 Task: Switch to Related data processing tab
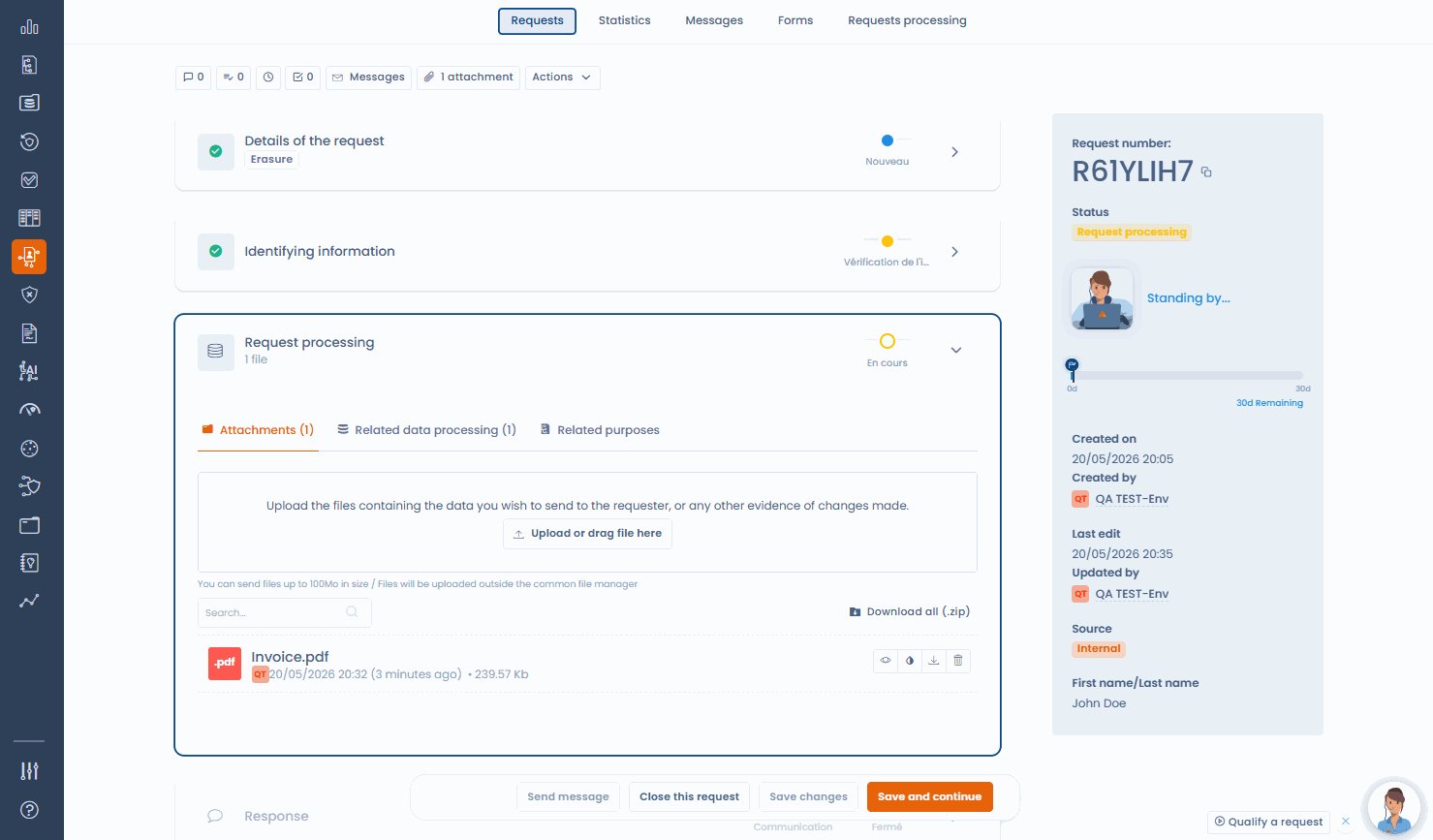click(426, 430)
